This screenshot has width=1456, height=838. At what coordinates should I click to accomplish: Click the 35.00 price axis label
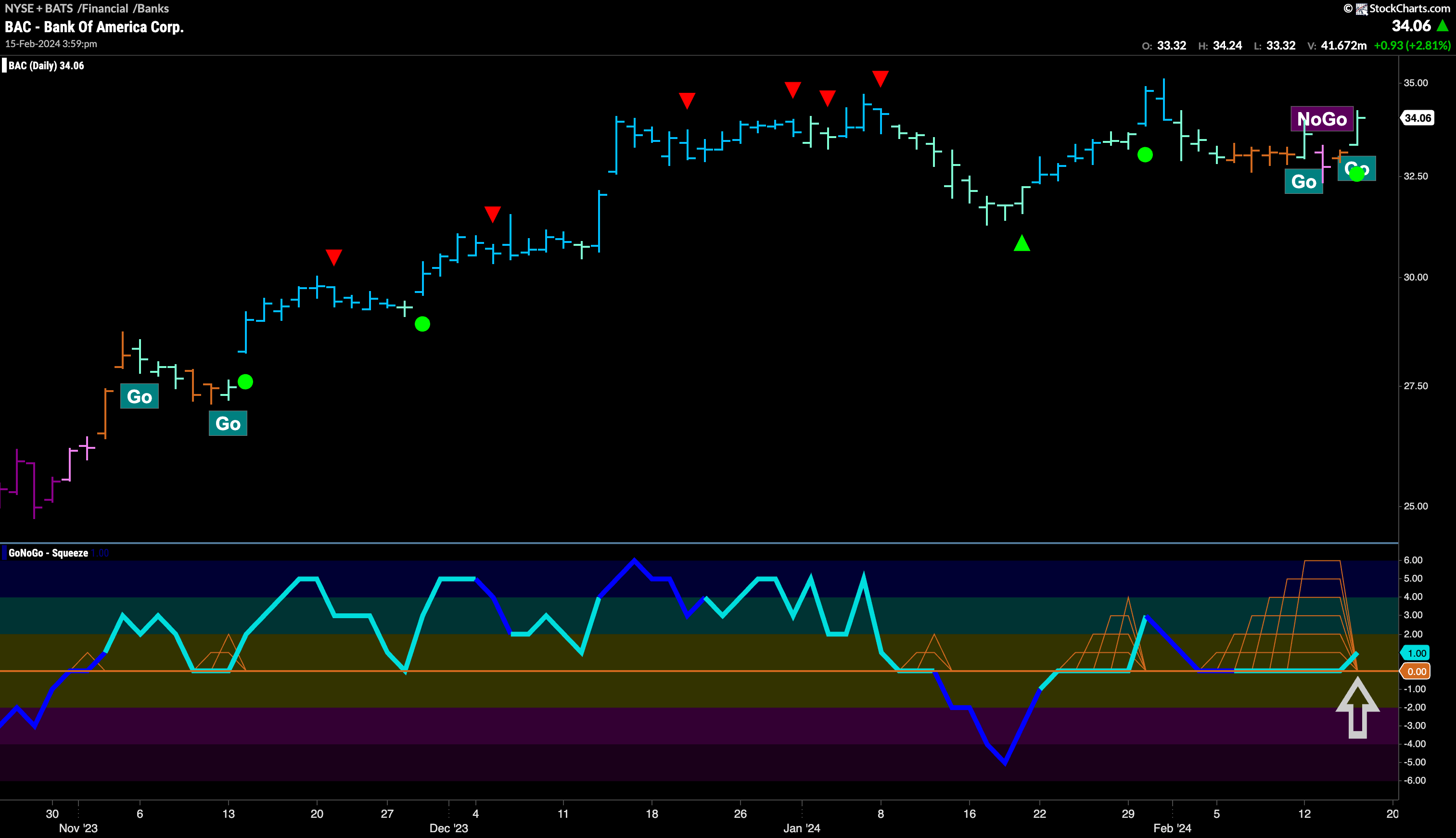[x=1416, y=83]
